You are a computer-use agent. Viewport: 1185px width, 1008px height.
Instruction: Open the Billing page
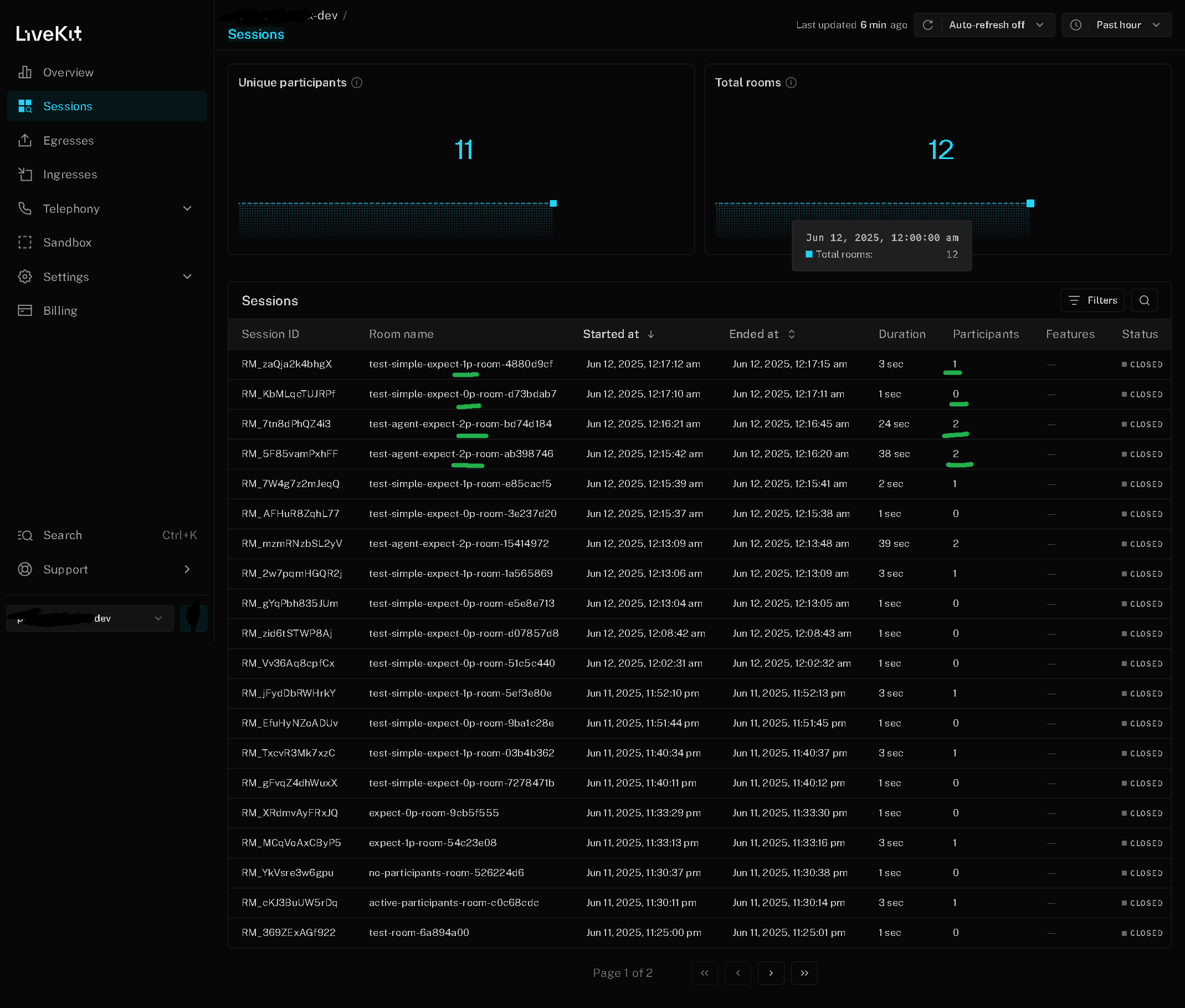pos(107,310)
